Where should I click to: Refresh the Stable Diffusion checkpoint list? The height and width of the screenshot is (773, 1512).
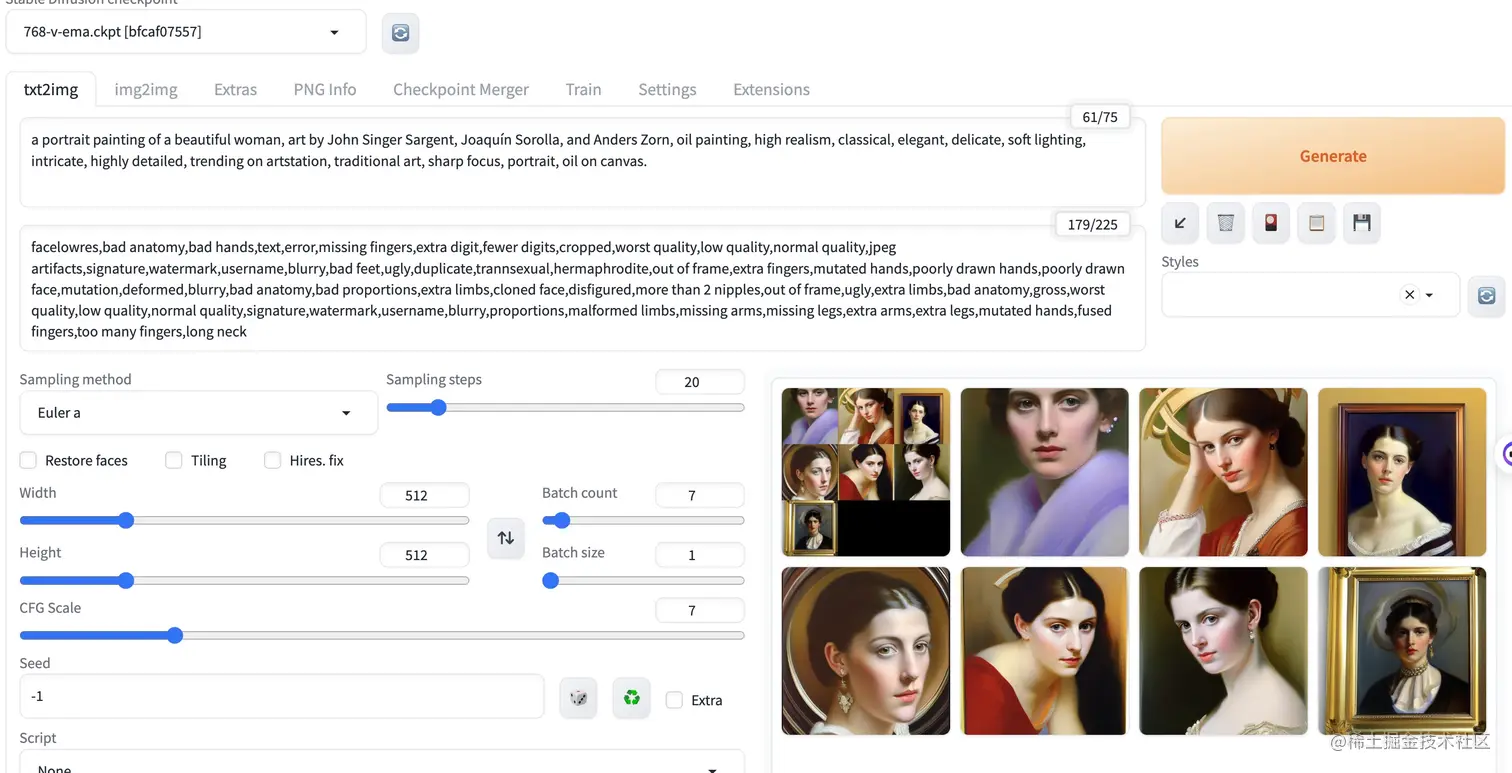[x=400, y=32]
